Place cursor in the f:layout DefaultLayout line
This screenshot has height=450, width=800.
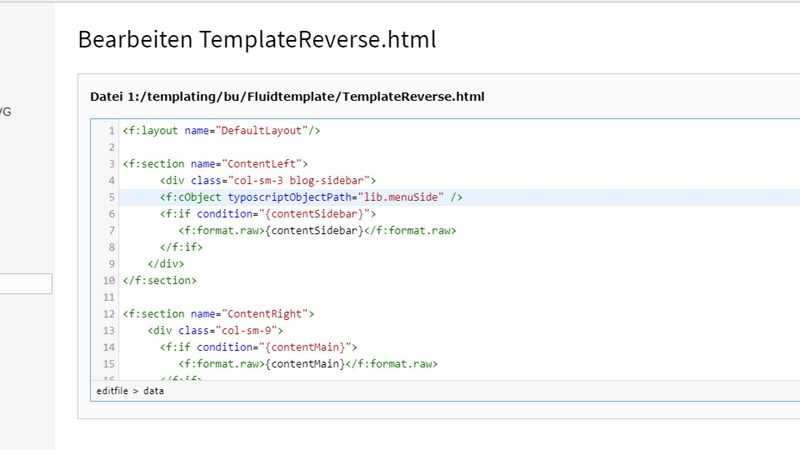coord(221,130)
